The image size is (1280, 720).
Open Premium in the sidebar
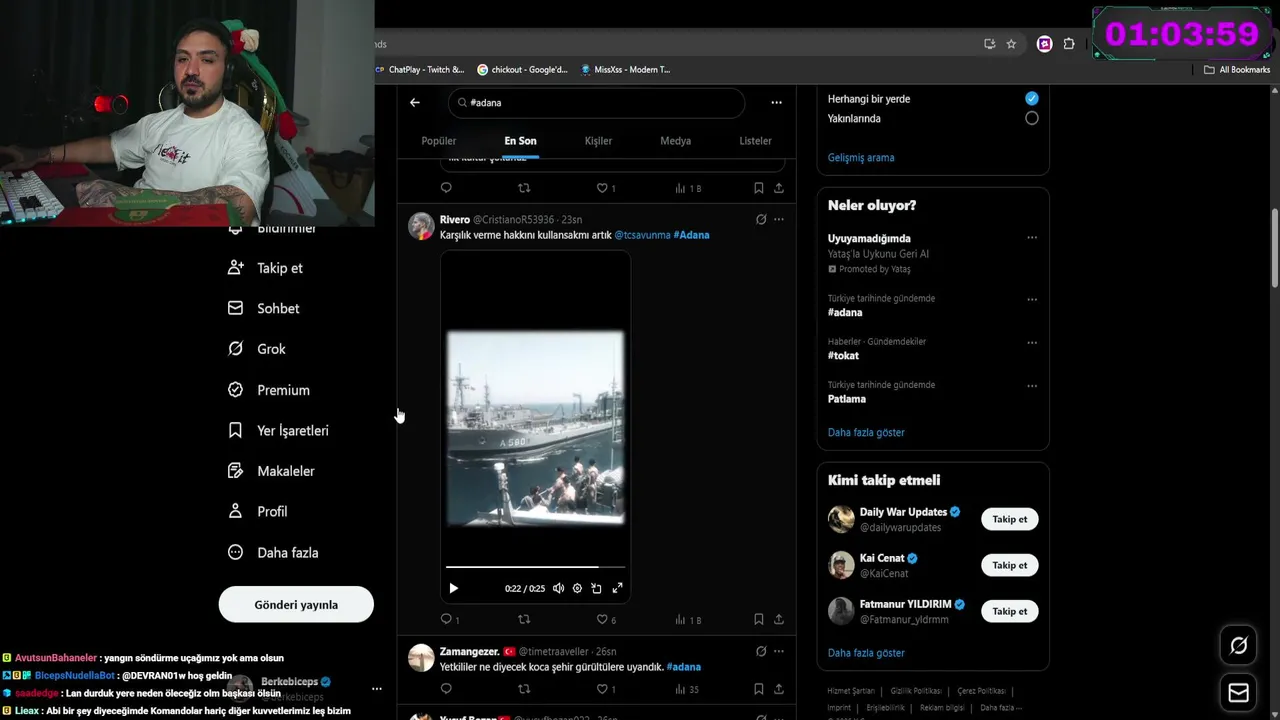point(269,390)
